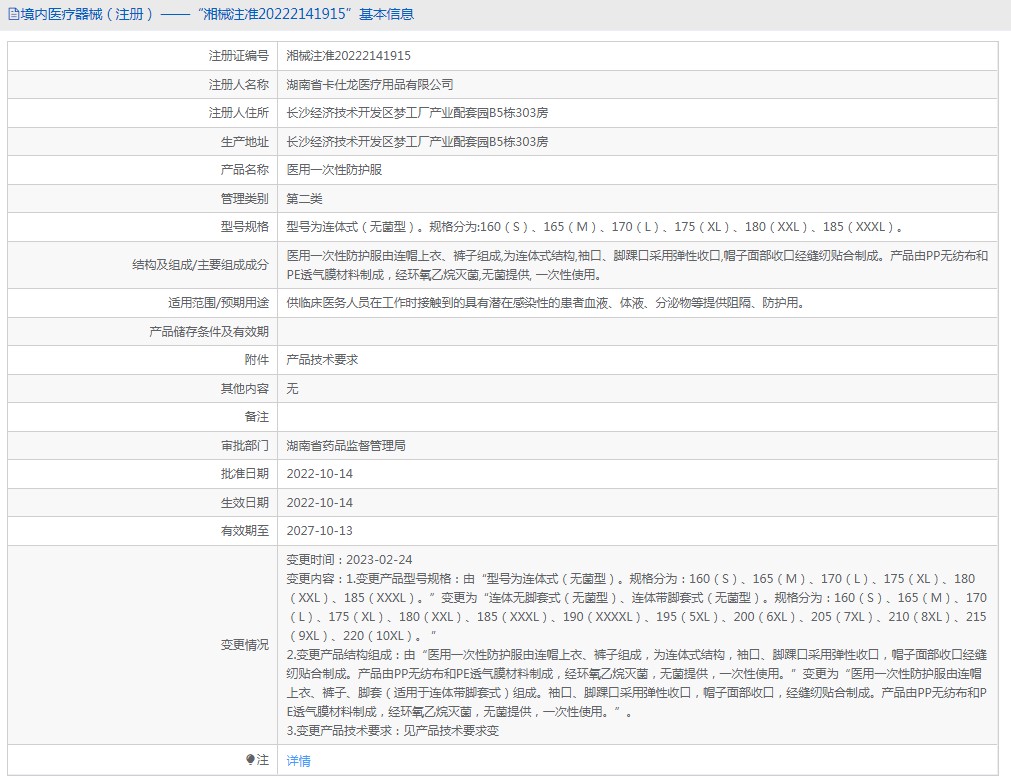Click the 生产地址 label

(x=244, y=141)
